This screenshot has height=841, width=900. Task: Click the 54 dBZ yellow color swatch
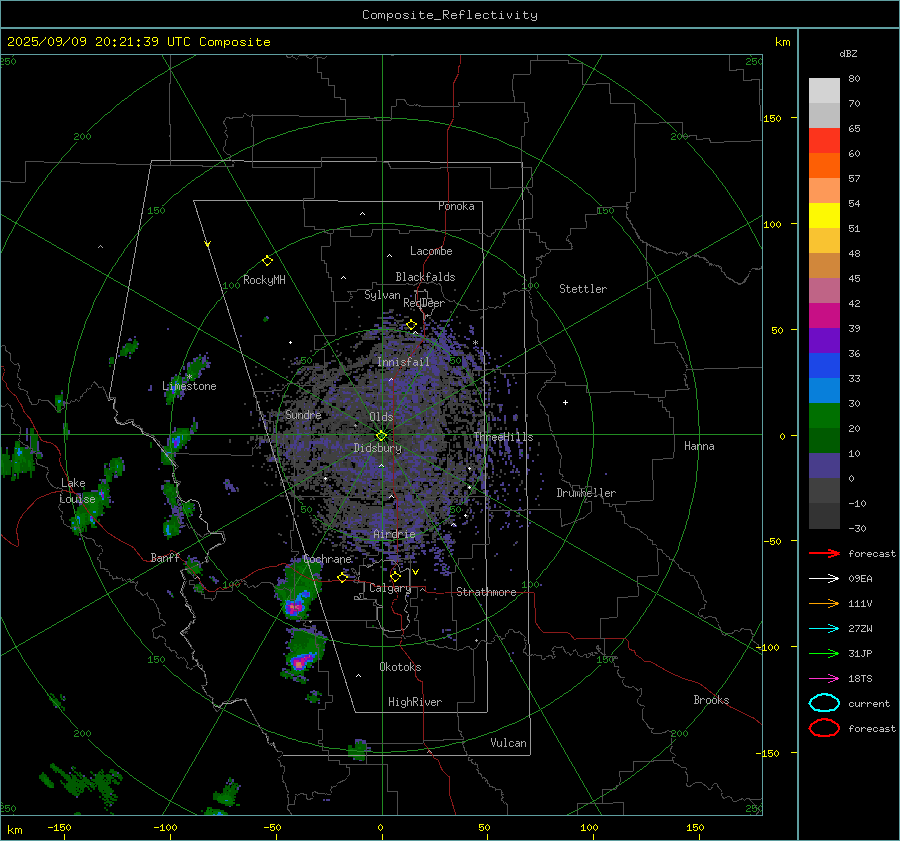824,216
